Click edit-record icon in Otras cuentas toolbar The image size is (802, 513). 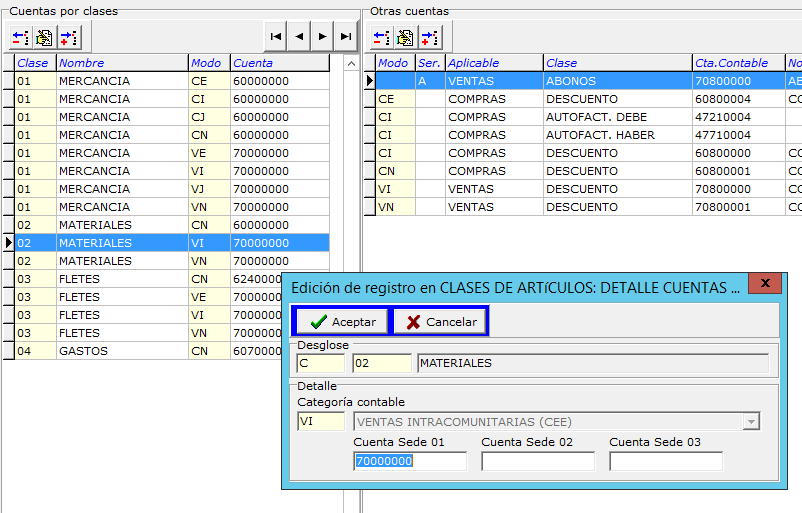[405, 38]
